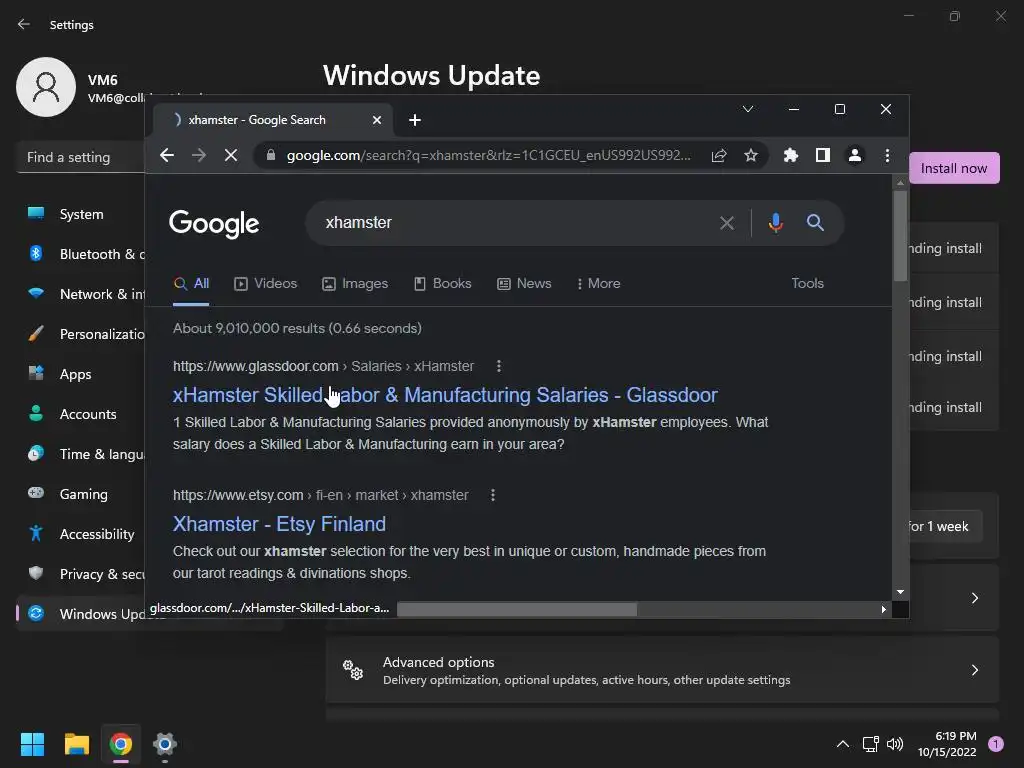
Task: Select Windows Update in sidebar
Action: click(82, 614)
